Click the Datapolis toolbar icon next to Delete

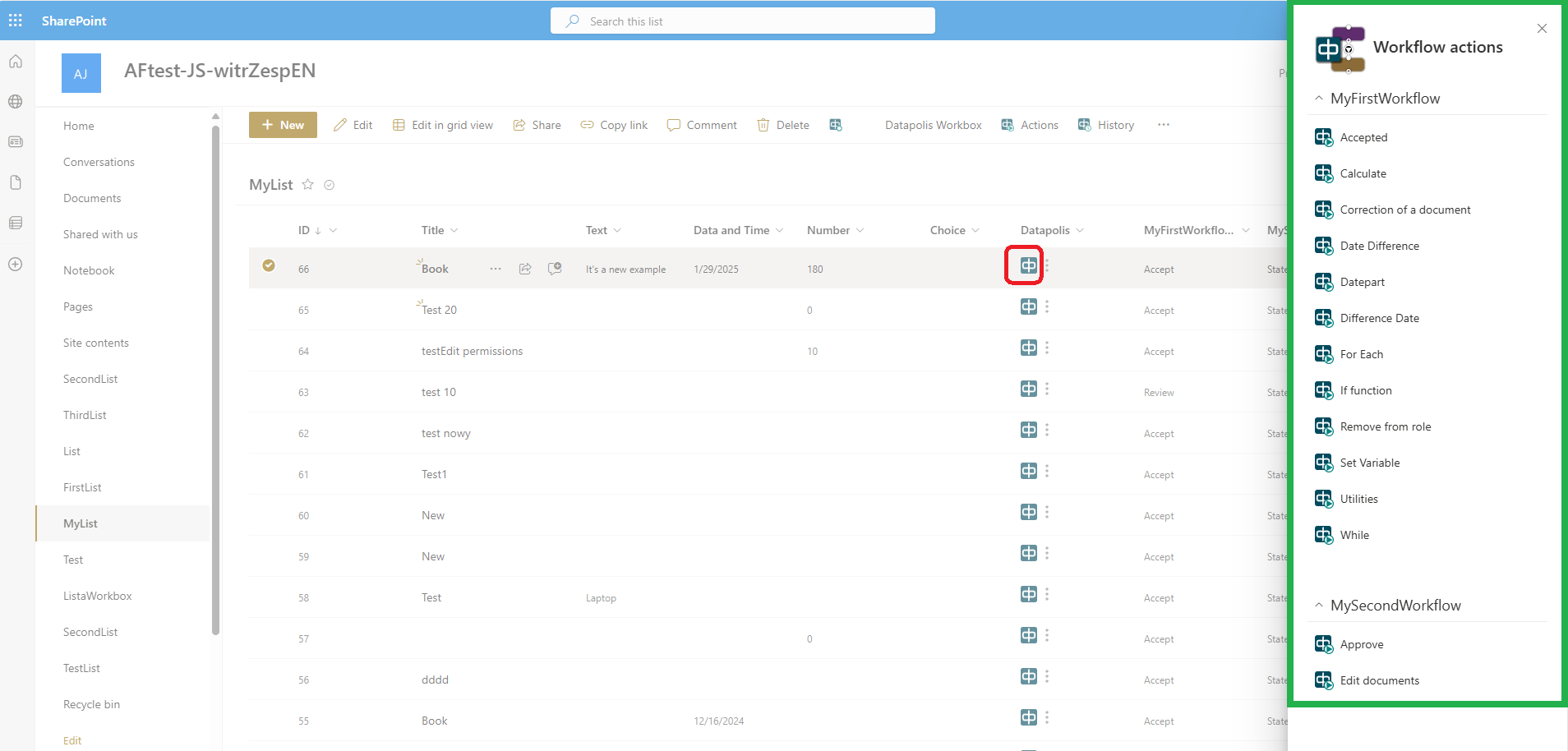click(x=835, y=125)
